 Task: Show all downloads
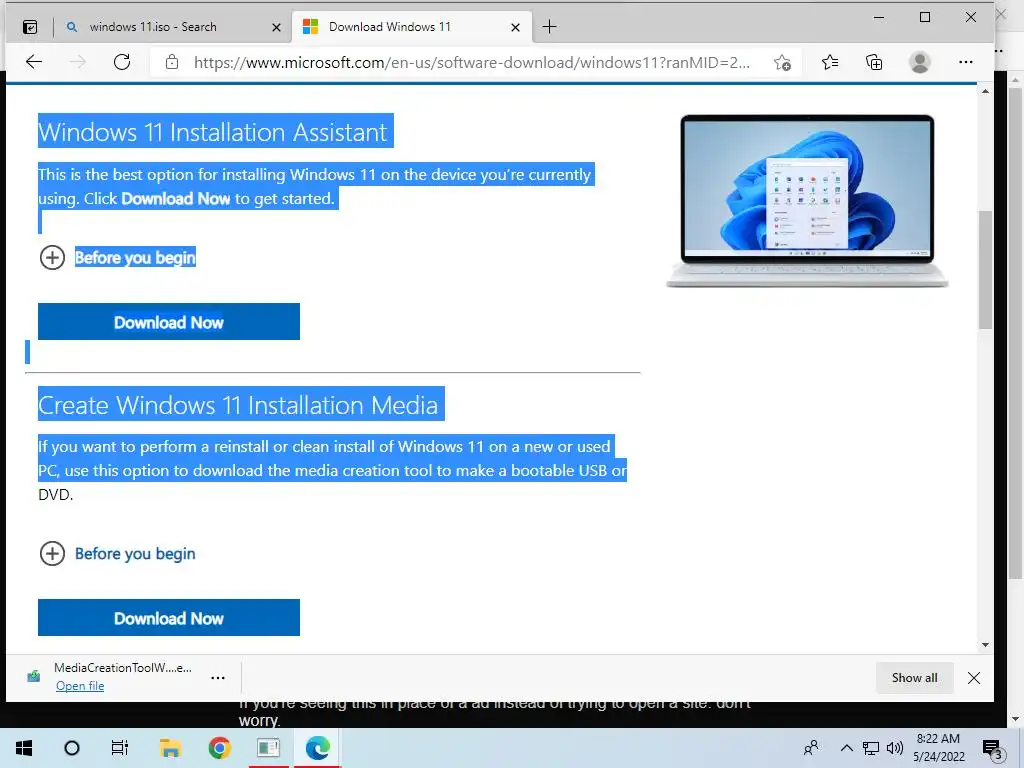click(914, 678)
